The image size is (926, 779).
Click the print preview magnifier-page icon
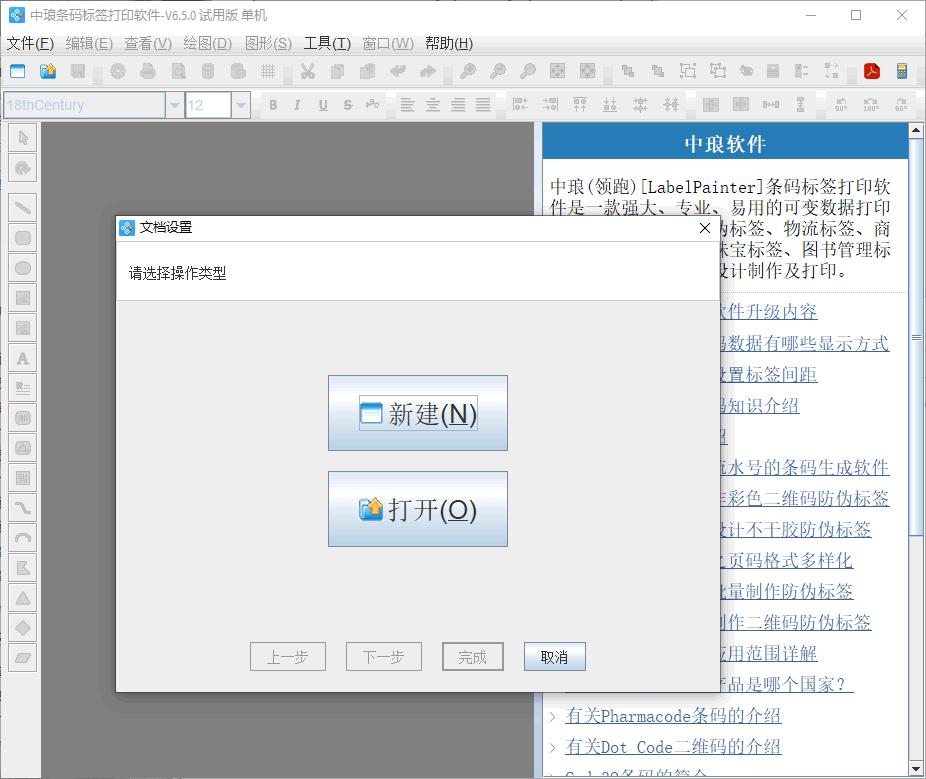coord(178,71)
